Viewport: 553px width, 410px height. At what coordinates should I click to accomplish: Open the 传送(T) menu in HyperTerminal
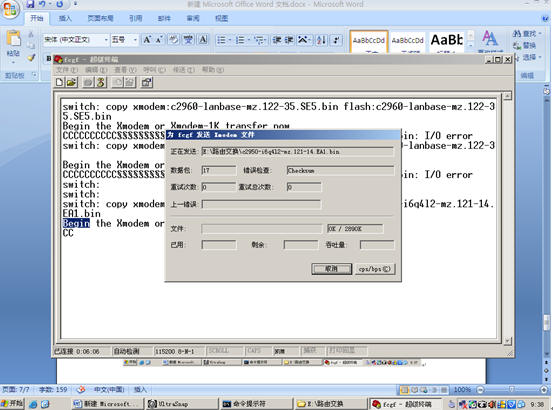[x=183, y=70]
